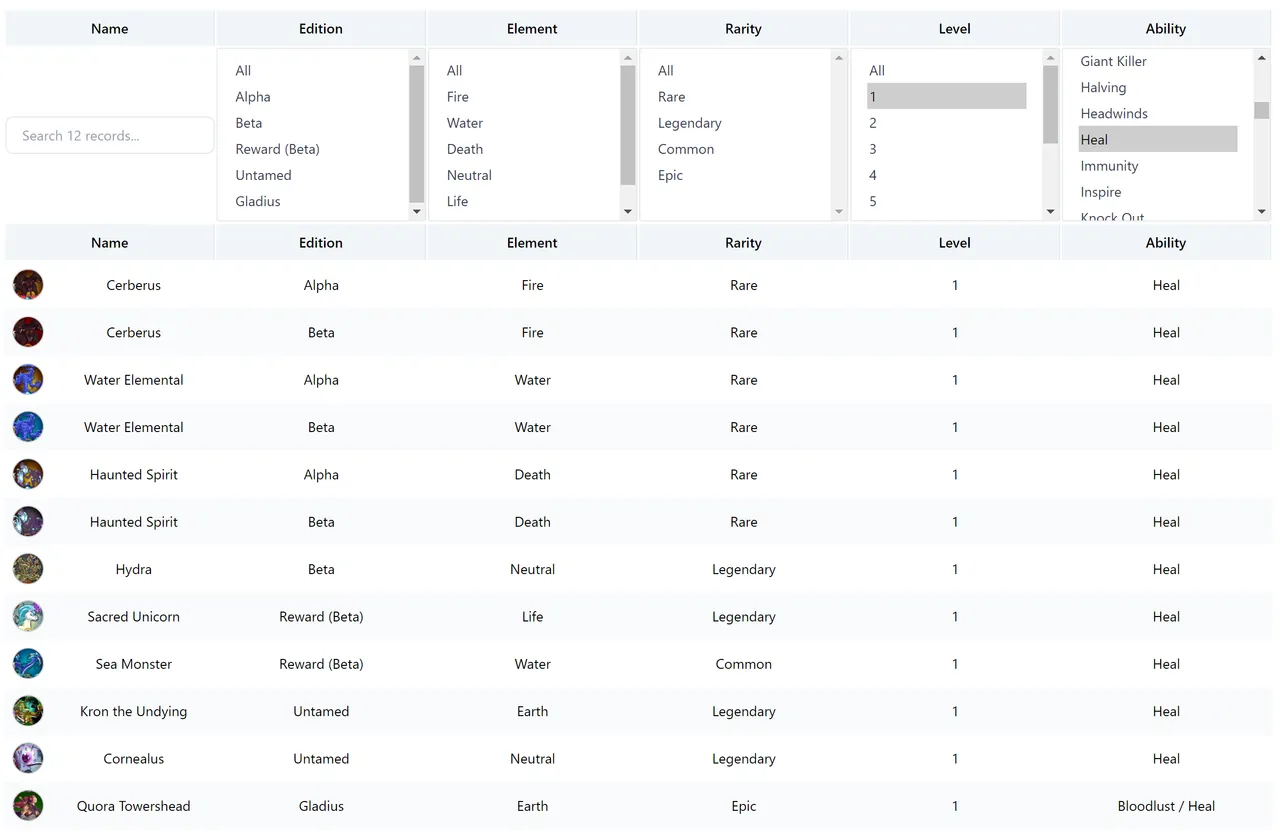Select Beta in the Edition filter list
This screenshot has width=1280, height=833.
(x=315, y=123)
